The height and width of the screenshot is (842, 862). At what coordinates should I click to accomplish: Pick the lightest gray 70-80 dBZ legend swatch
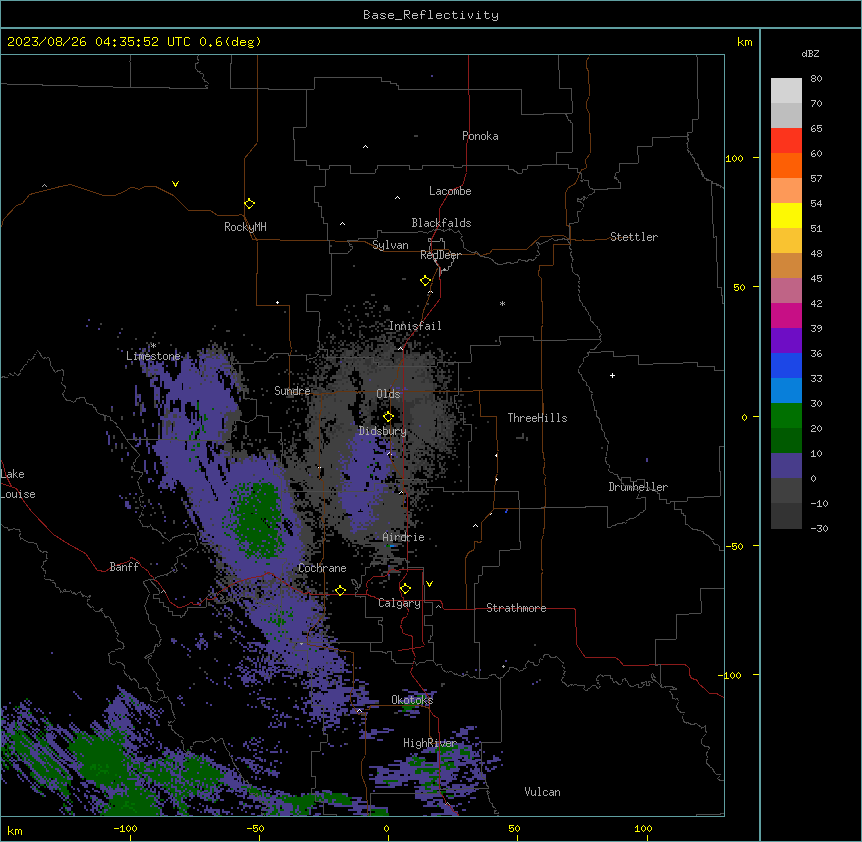click(x=786, y=91)
